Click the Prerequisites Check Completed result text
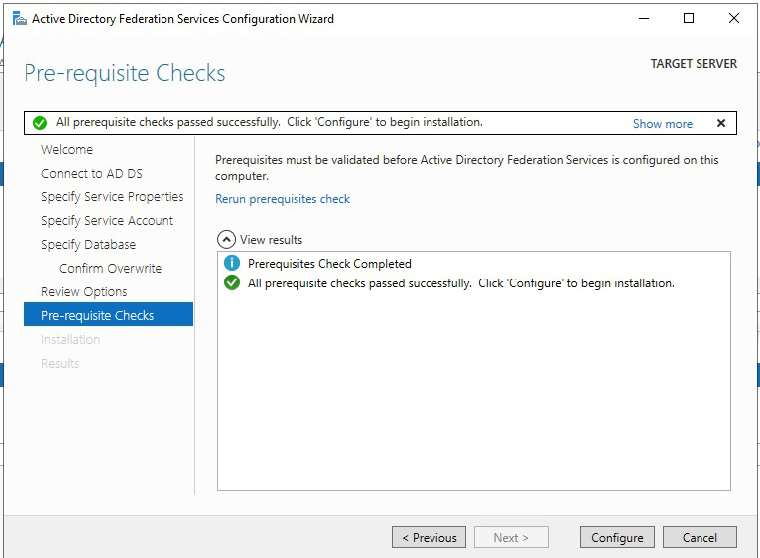Image resolution: width=760 pixels, height=558 pixels. 330,264
